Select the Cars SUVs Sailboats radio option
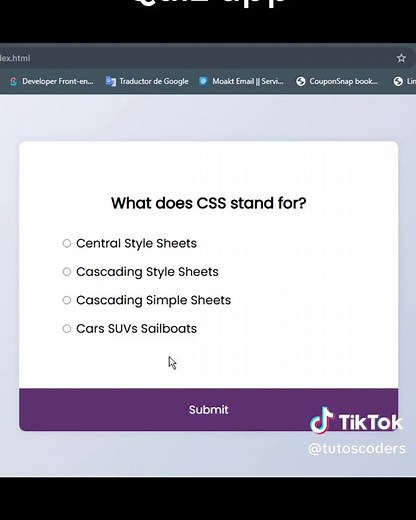This screenshot has height=520, width=416. click(67, 329)
